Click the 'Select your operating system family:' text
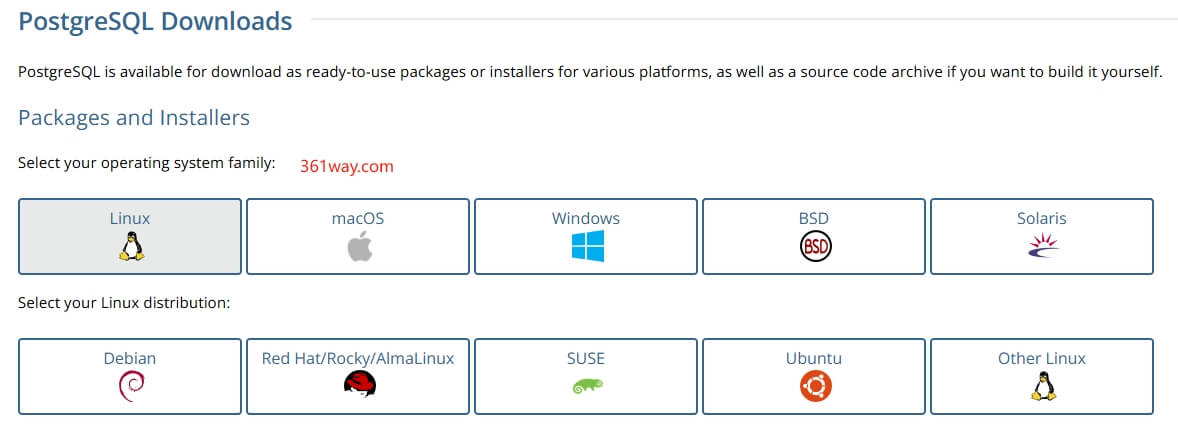 [147, 163]
